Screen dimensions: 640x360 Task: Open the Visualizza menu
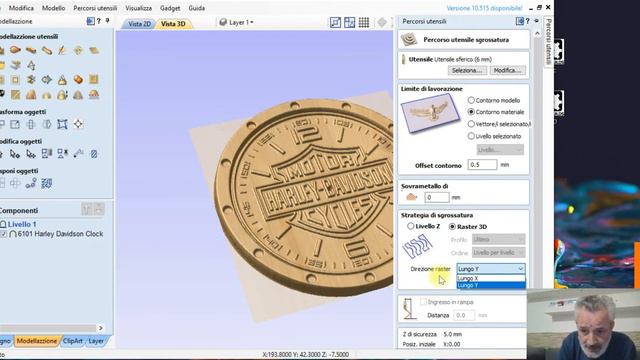point(138,8)
